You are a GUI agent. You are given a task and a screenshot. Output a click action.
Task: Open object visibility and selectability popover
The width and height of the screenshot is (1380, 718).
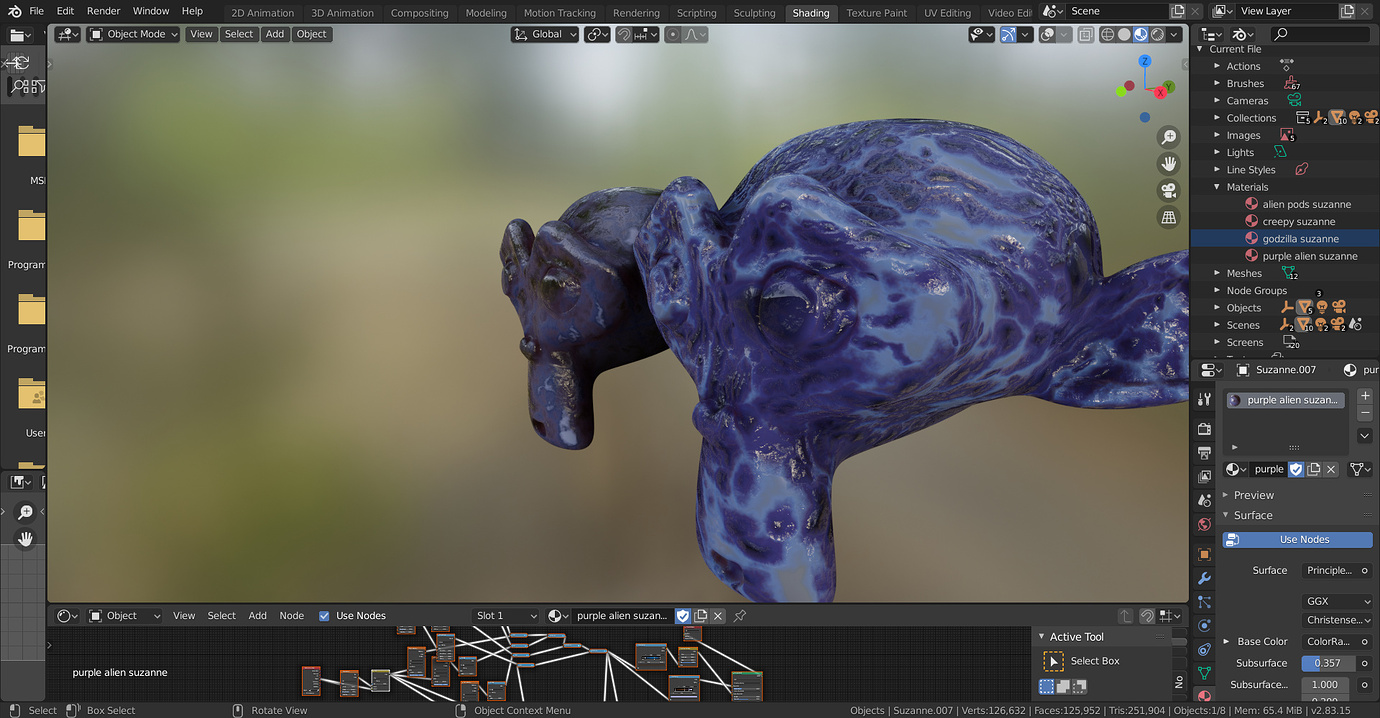pyautogui.click(x=981, y=34)
